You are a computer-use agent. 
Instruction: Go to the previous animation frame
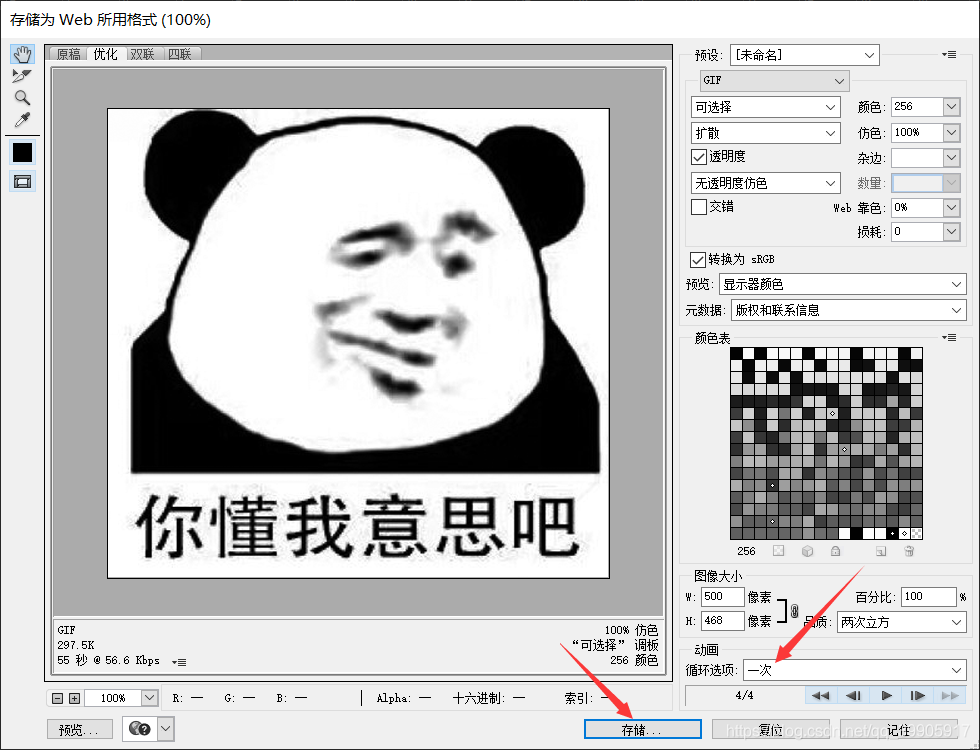point(853,696)
